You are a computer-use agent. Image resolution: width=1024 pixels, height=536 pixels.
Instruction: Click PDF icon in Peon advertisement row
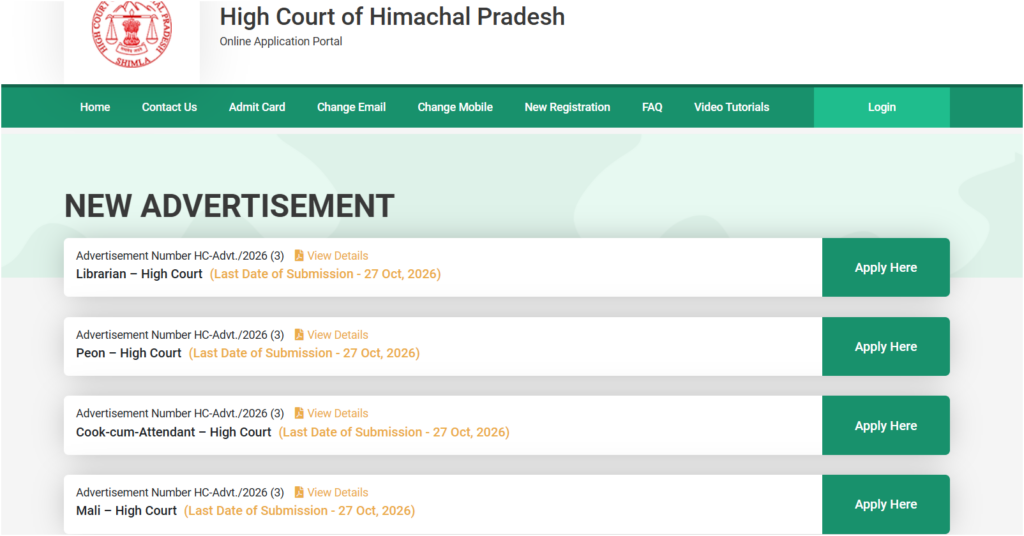pyautogui.click(x=299, y=334)
